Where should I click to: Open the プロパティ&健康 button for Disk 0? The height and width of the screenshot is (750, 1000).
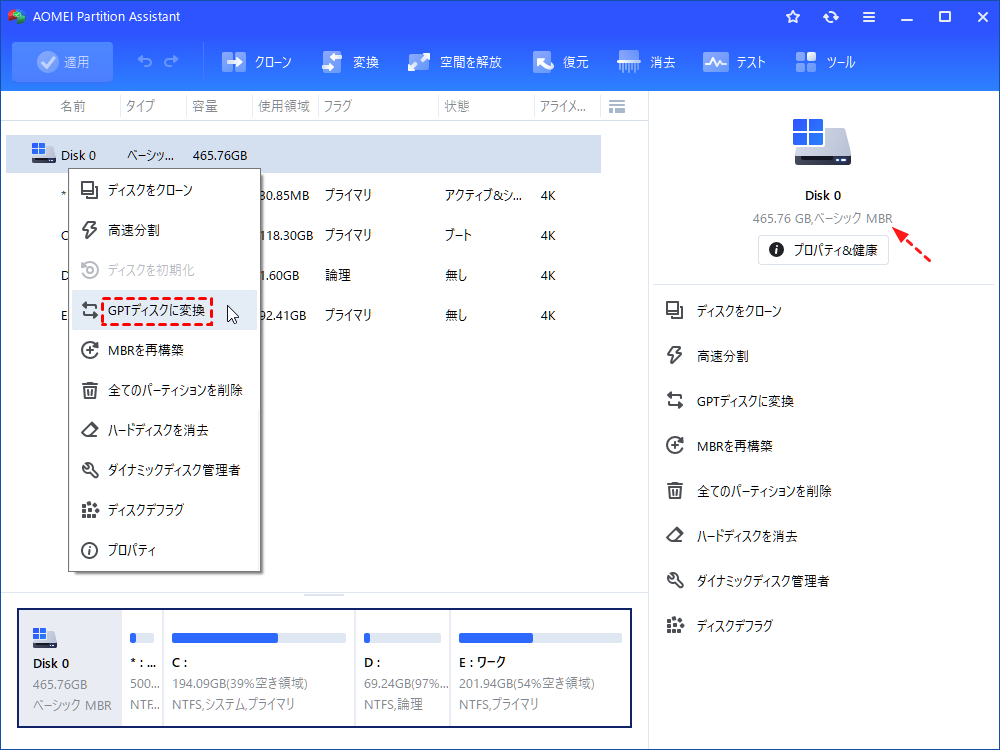coord(823,250)
